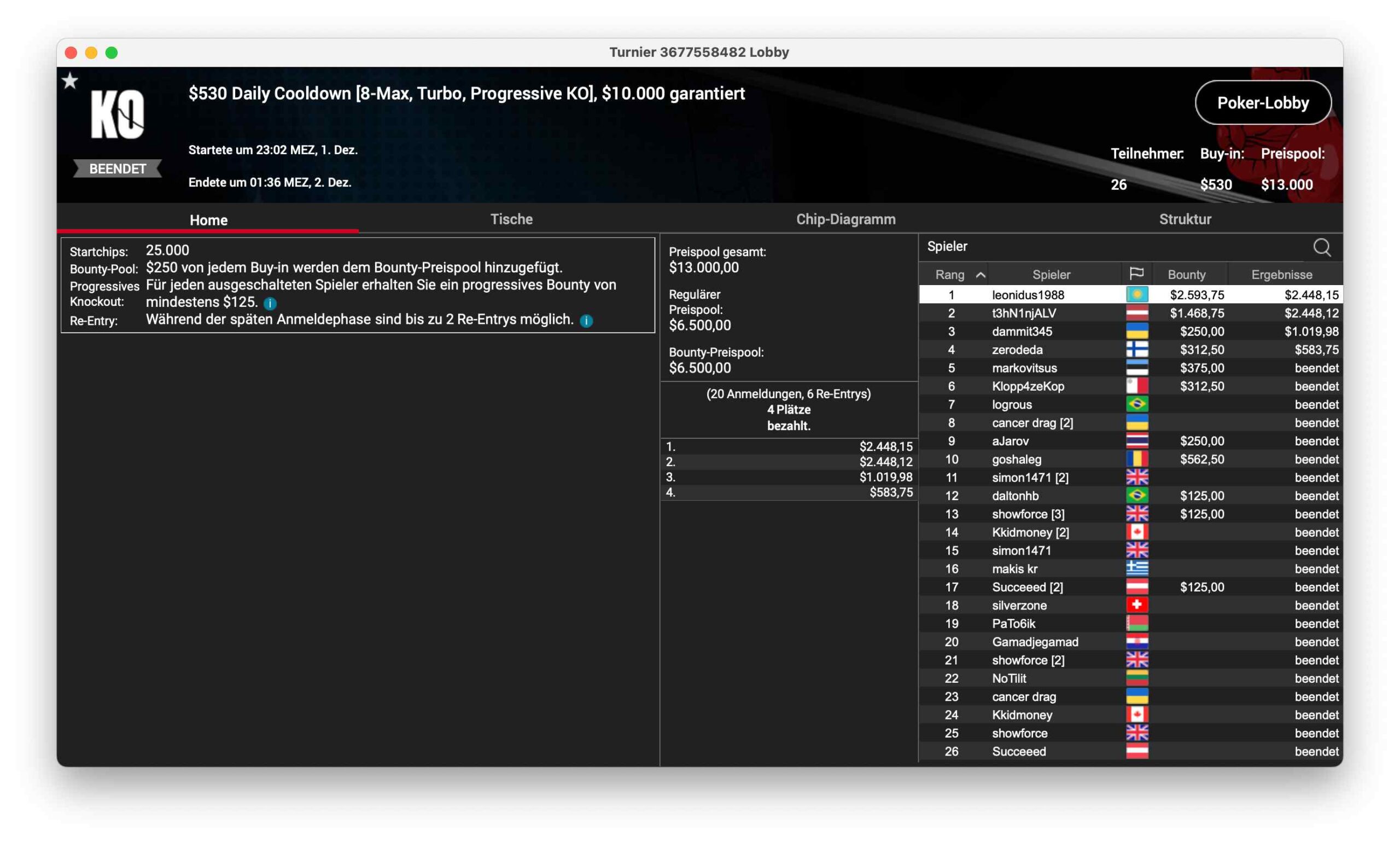
Task: Select player t3hN1njALV in the list
Action: [1024, 312]
